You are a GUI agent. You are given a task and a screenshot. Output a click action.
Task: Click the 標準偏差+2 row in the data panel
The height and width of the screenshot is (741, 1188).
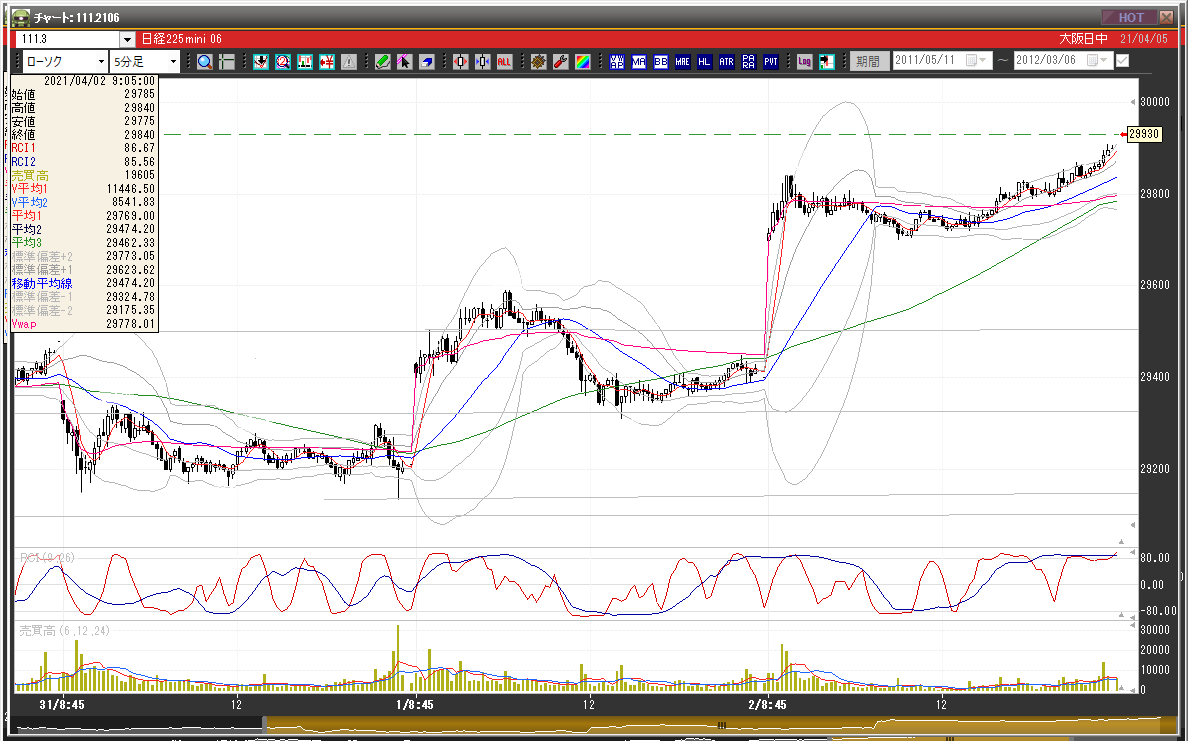83,256
